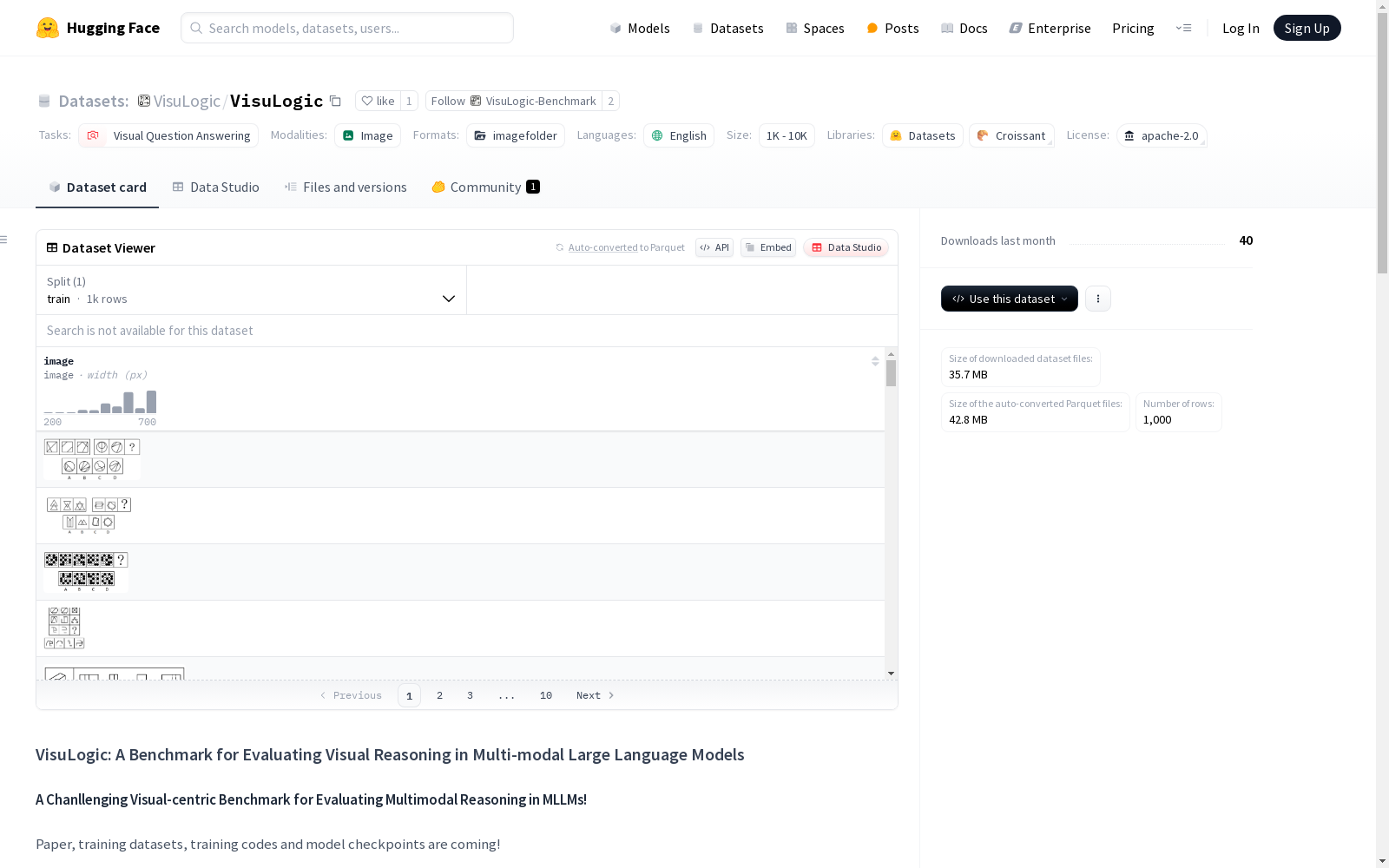Click the Embed button in Dataset Viewer
1389x868 pixels.
[x=768, y=247]
